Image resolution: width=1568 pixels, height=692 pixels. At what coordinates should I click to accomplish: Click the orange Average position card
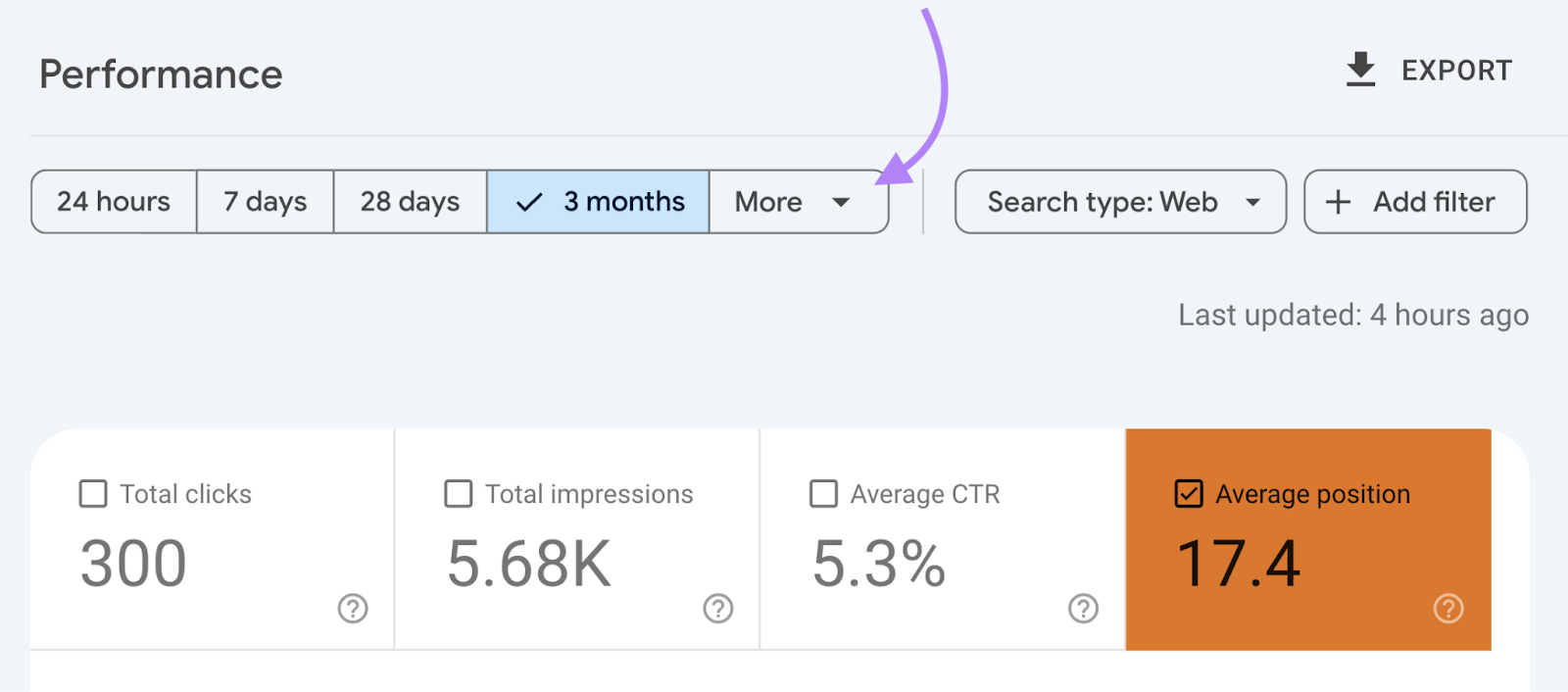click(x=1308, y=539)
